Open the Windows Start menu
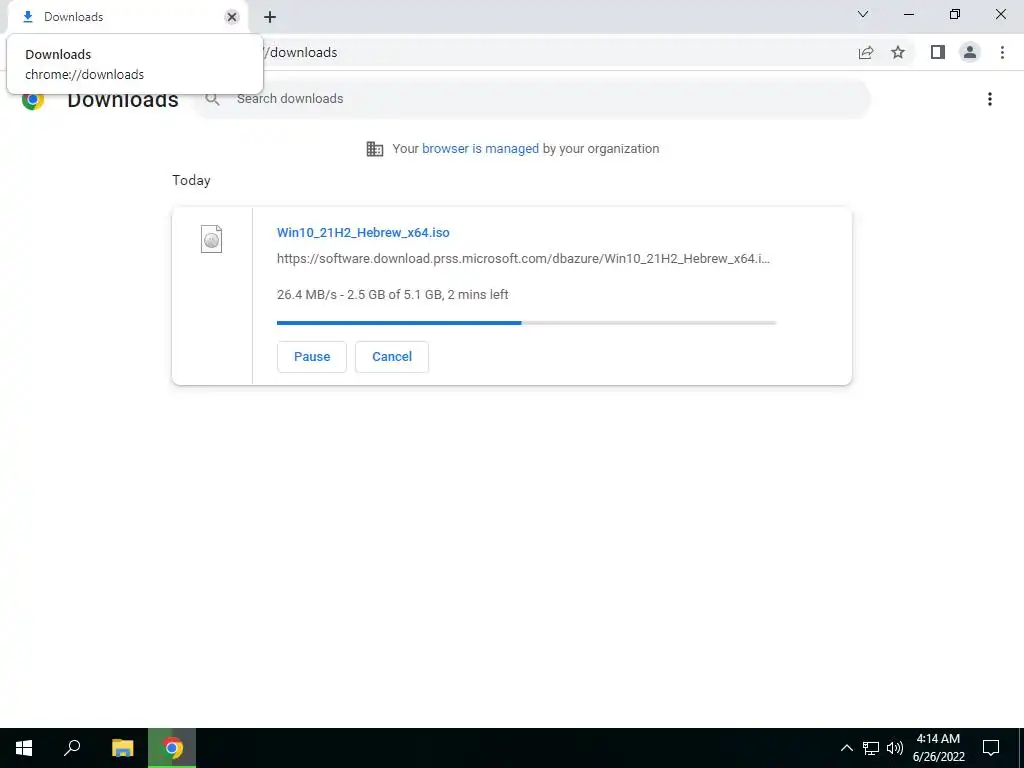1024x768 pixels. pyautogui.click(x=24, y=748)
